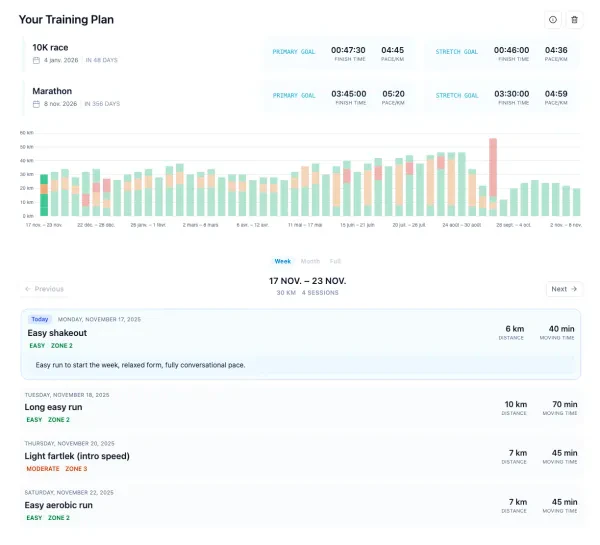Select the highlighted 17 nov. – 23 nov. bar
600x545 pixels.
(44, 195)
